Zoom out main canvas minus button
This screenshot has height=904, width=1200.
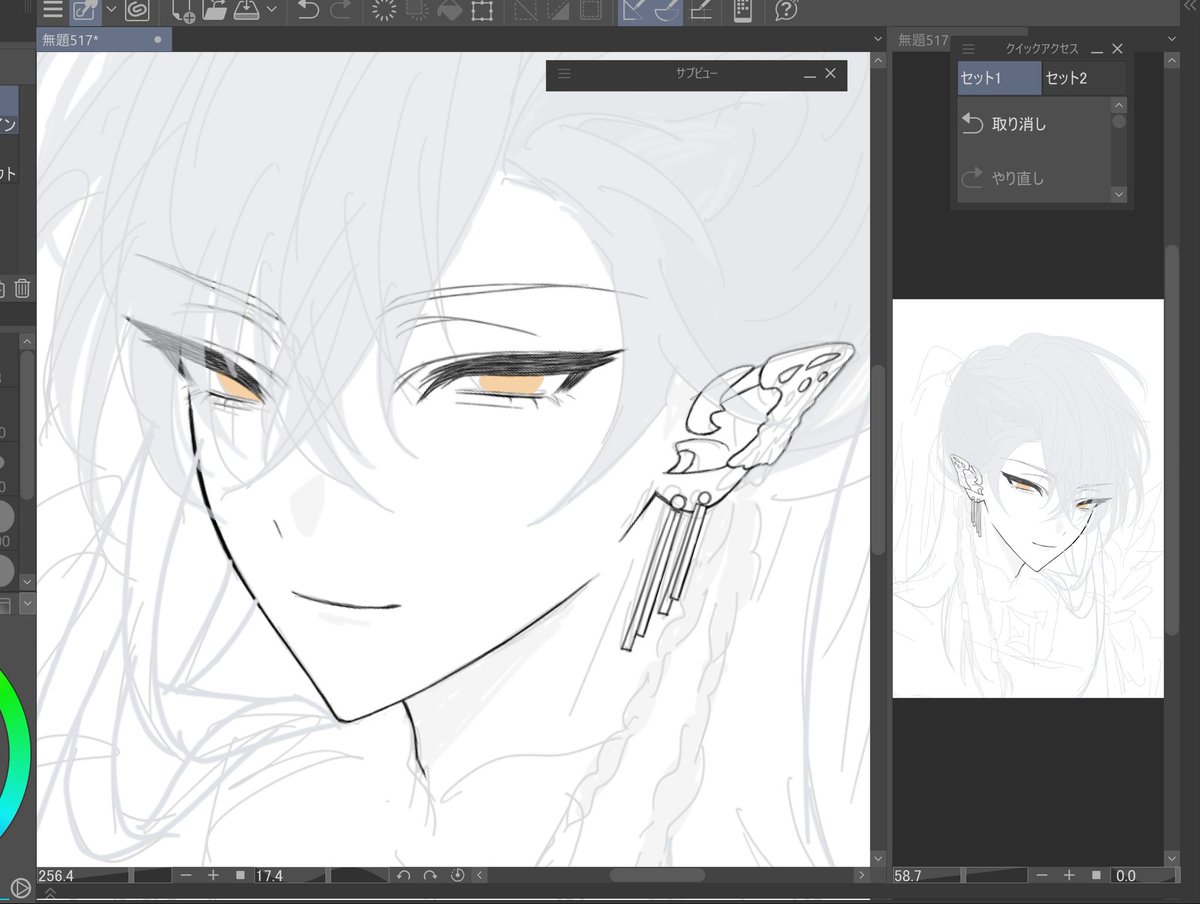click(x=187, y=875)
